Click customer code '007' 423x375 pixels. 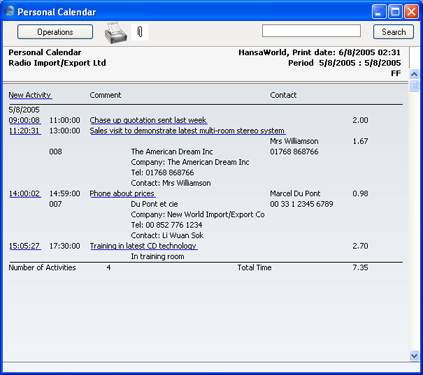coord(55,204)
